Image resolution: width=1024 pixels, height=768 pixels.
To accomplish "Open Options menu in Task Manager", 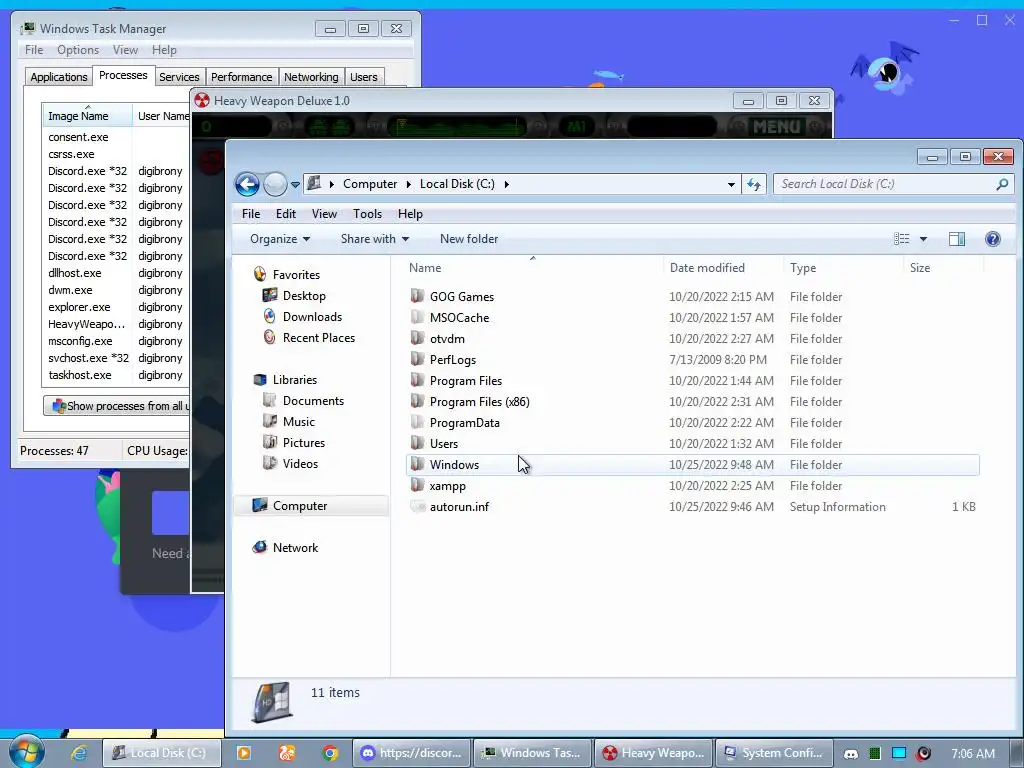I will coord(78,50).
